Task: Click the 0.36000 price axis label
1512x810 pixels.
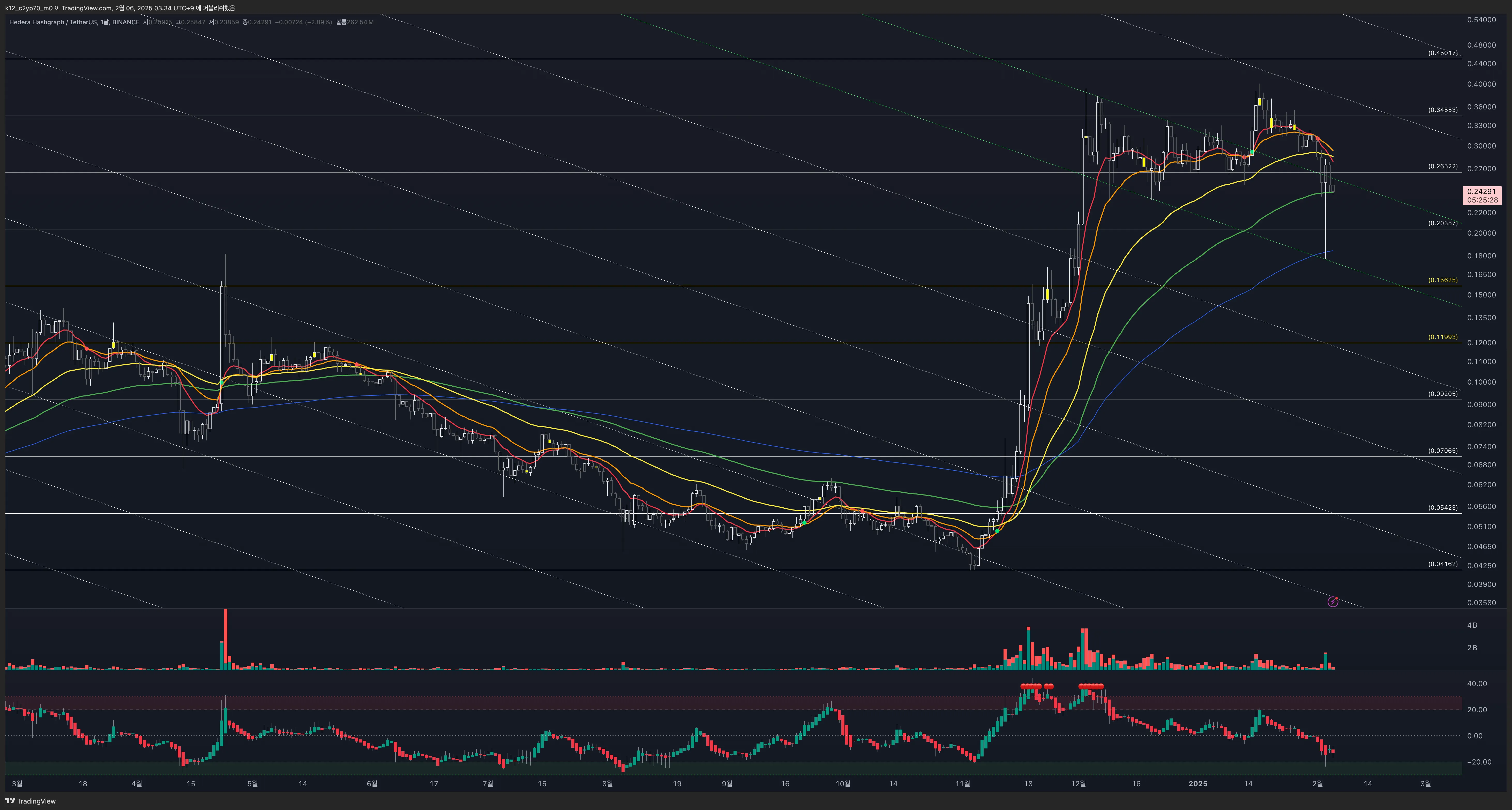Action: click(x=1481, y=107)
